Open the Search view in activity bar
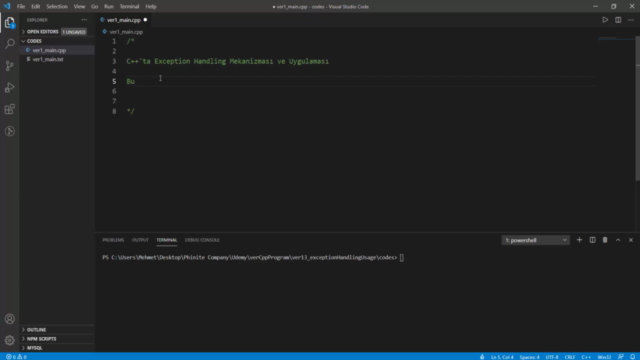The height and width of the screenshot is (360, 640). click(10, 44)
